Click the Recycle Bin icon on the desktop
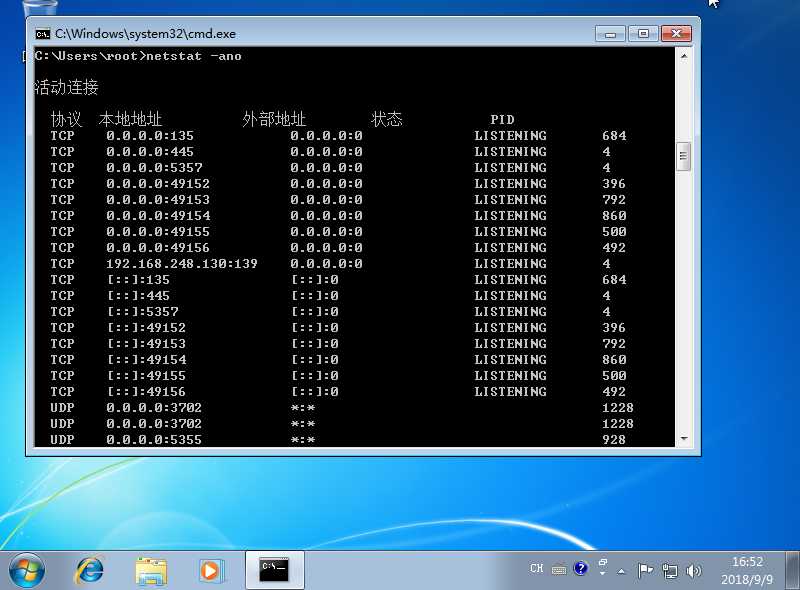 click(x=40, y=7)
